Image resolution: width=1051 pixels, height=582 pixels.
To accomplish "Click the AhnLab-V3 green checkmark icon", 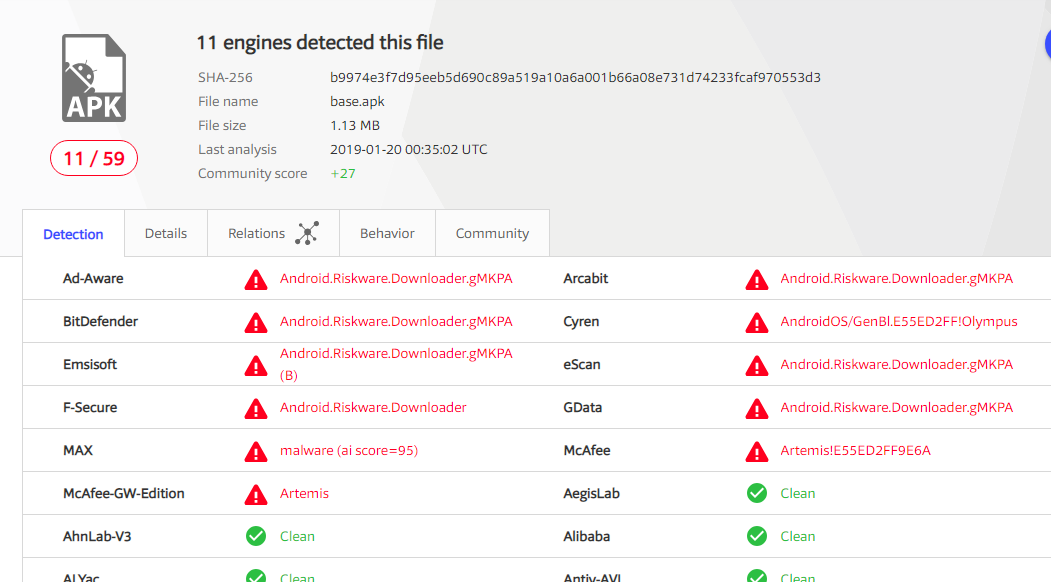I will point(256,536).
